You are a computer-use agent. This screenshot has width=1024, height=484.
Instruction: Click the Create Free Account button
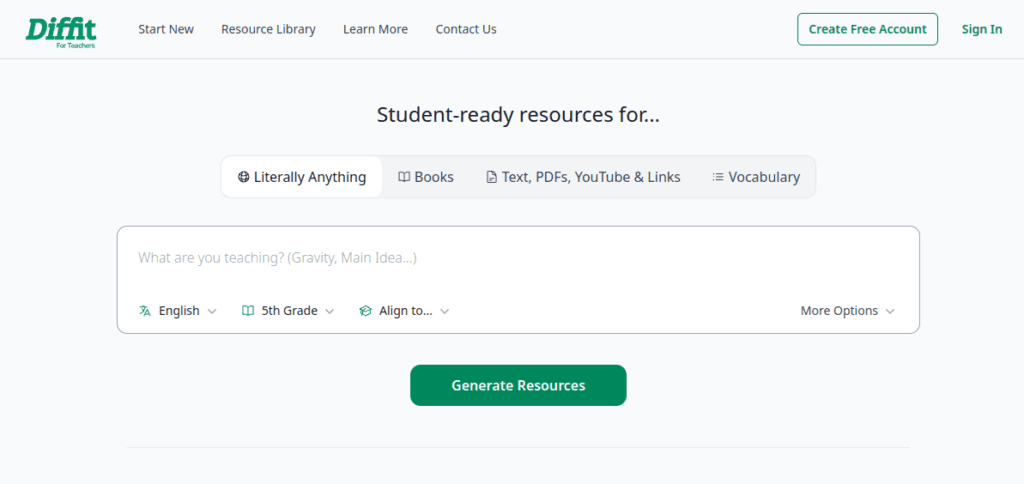pyautogui.click(x=867, y=29)
